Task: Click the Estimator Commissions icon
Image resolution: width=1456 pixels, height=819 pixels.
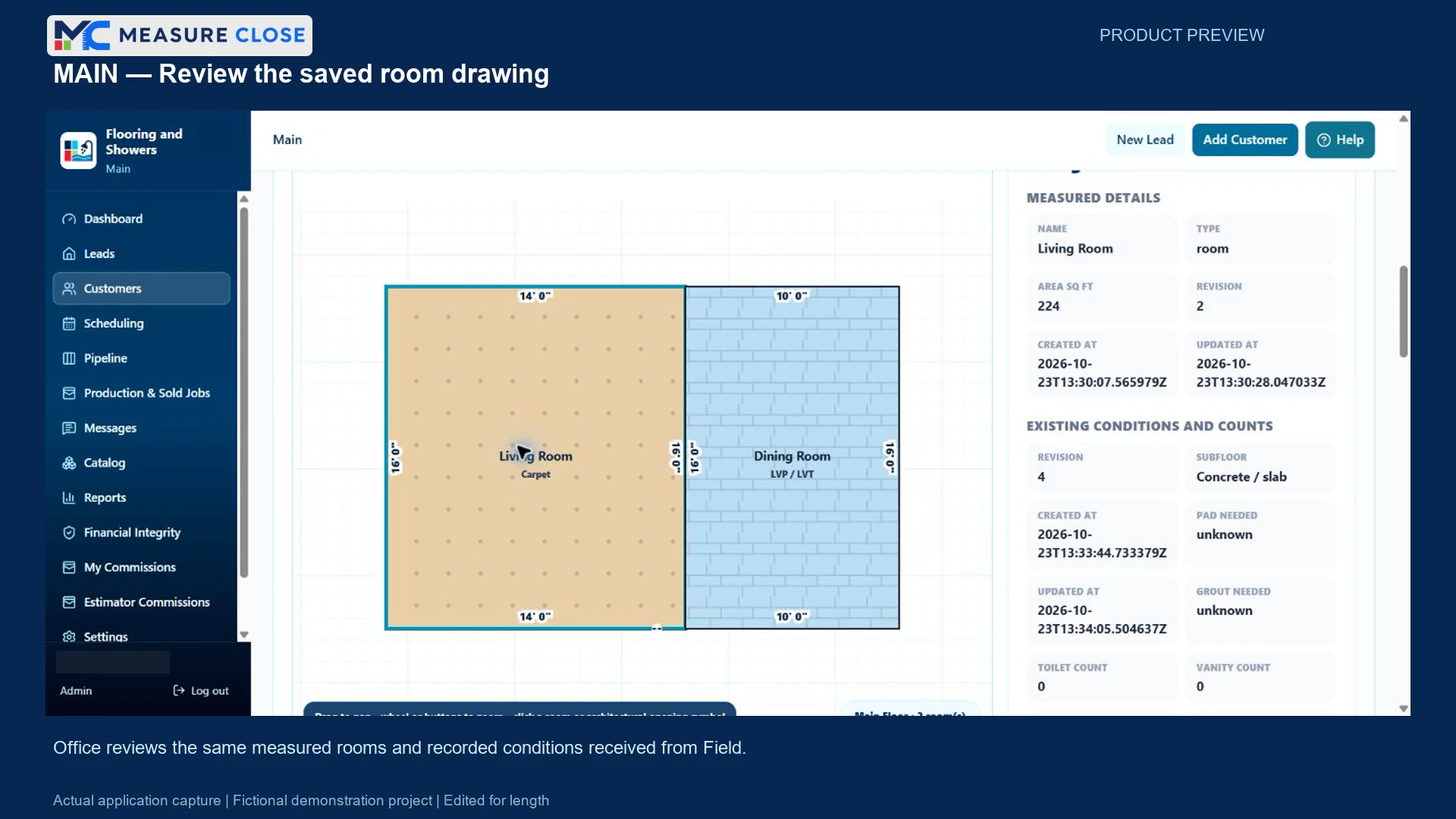Action: [x=69, y=603]
